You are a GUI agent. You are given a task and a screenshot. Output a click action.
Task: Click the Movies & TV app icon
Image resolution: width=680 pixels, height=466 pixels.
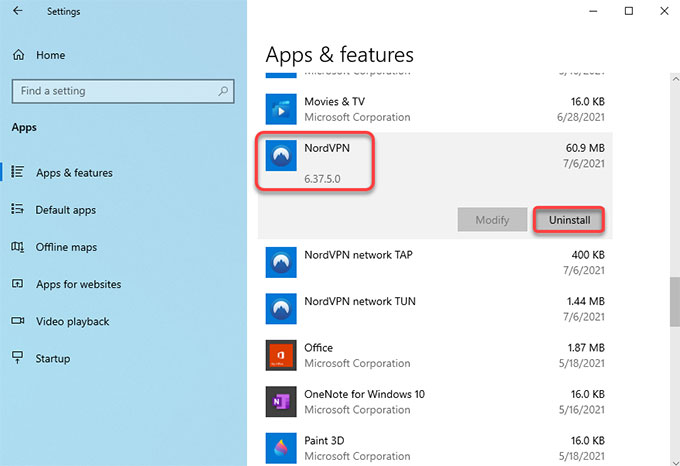click(x=281, y=109)
